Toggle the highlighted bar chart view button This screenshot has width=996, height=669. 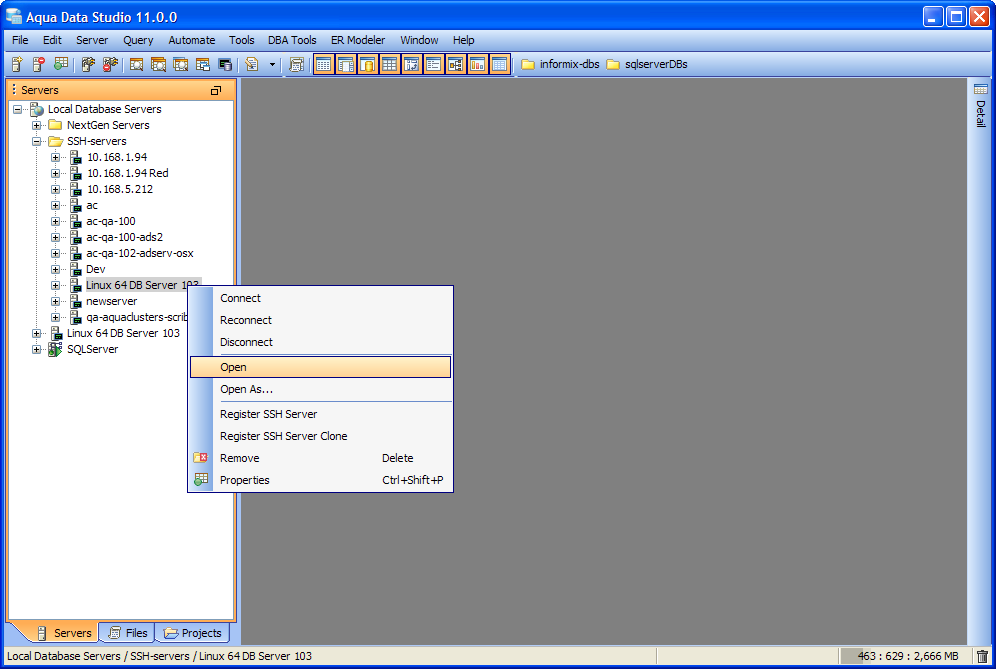click(x=477, y=64)
